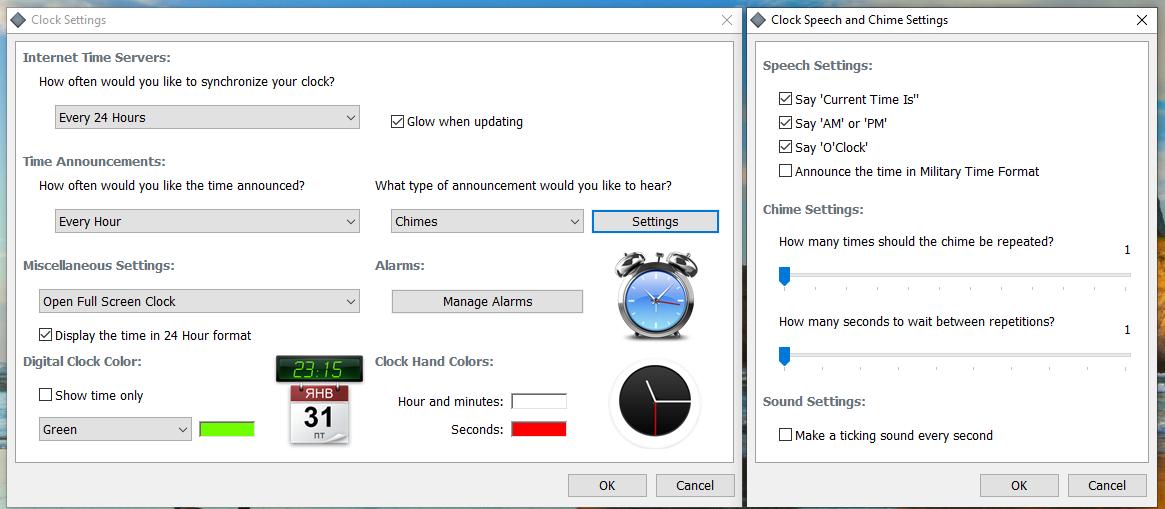The image size is (1165, 509).
Task: Enable Show time only checkbox
Action: [x=46, y=395]
